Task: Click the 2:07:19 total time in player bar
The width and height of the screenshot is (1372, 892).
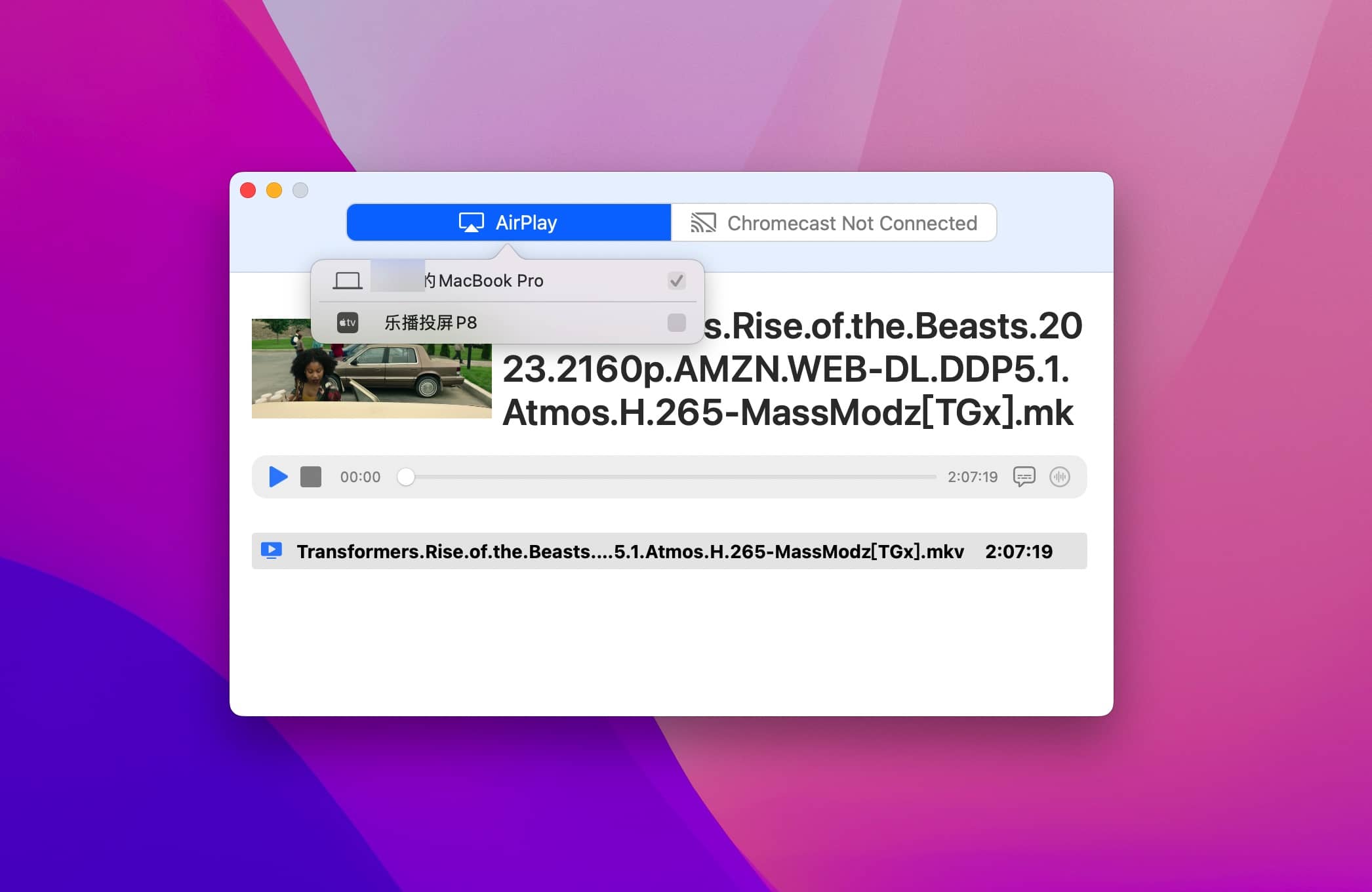Action: coord(973,477)
